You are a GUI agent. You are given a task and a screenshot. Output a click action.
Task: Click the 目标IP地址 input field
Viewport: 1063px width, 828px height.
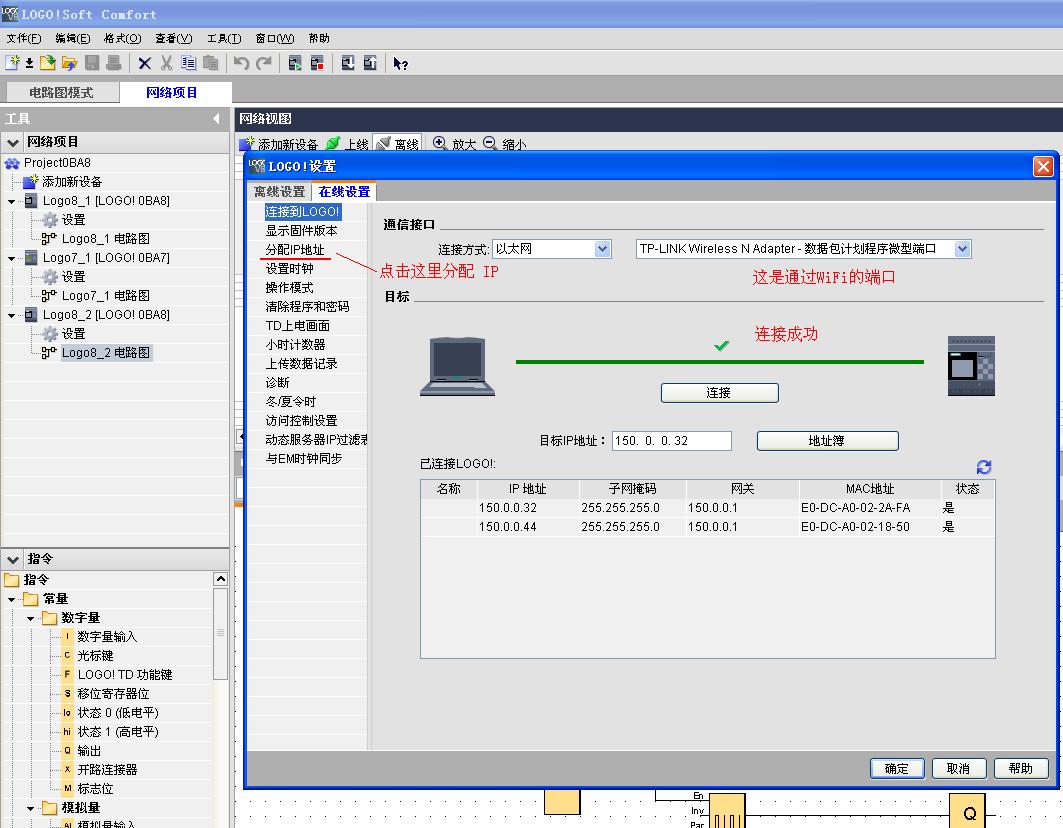pos(671,441)
